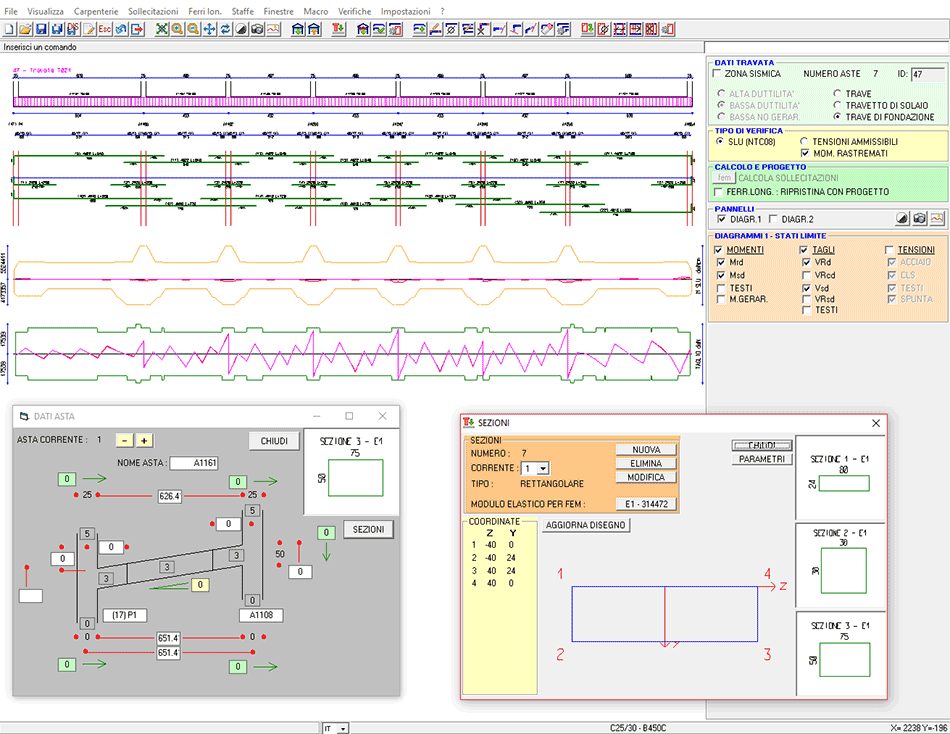Click the MODIFICA section button
The height and width of the screenshot is (734, 950).
[646, 477]
